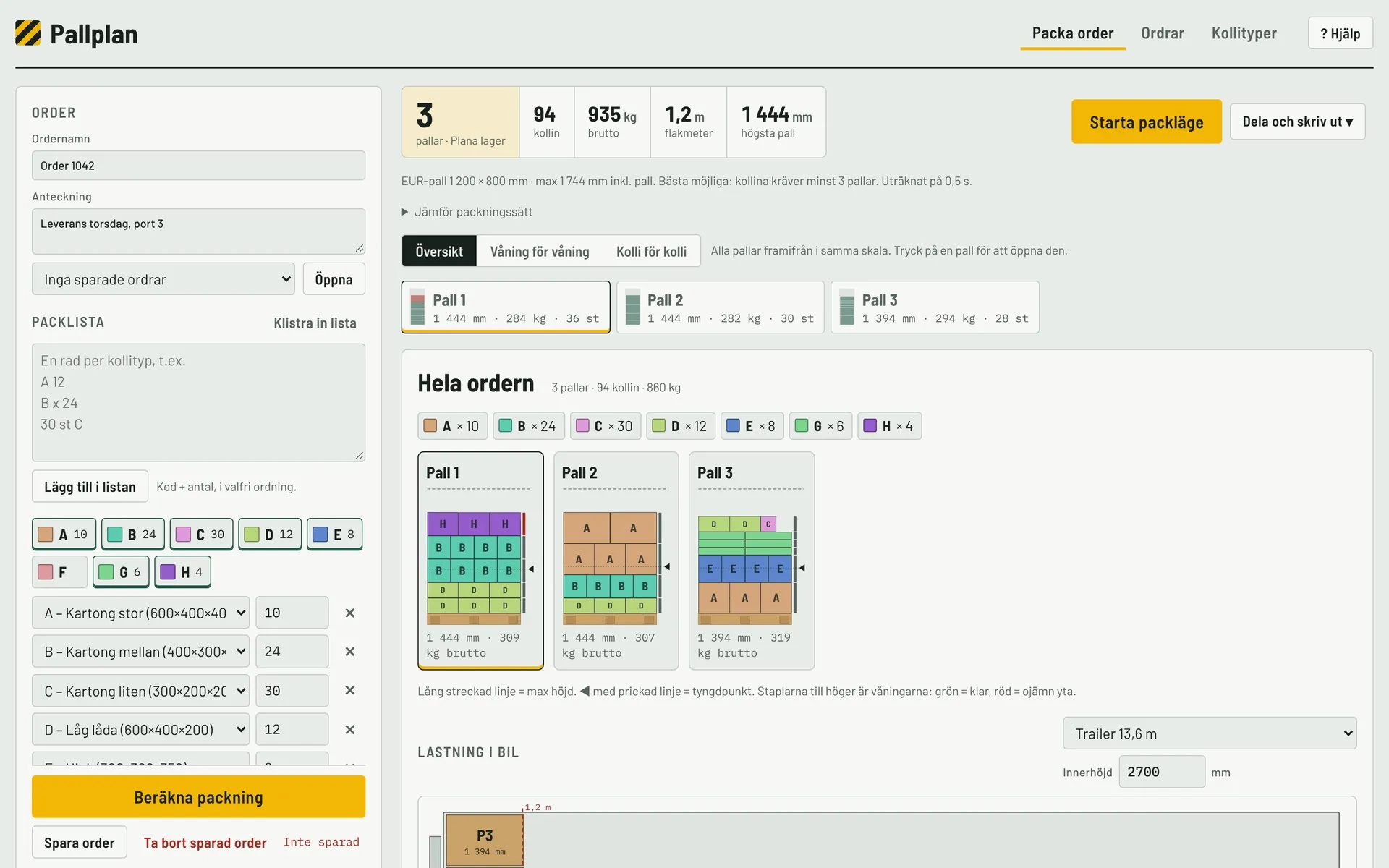This screenshot has width=1389, height=868.
Task: Add package type H chip in packlist
Action: [x=182, y=572]
